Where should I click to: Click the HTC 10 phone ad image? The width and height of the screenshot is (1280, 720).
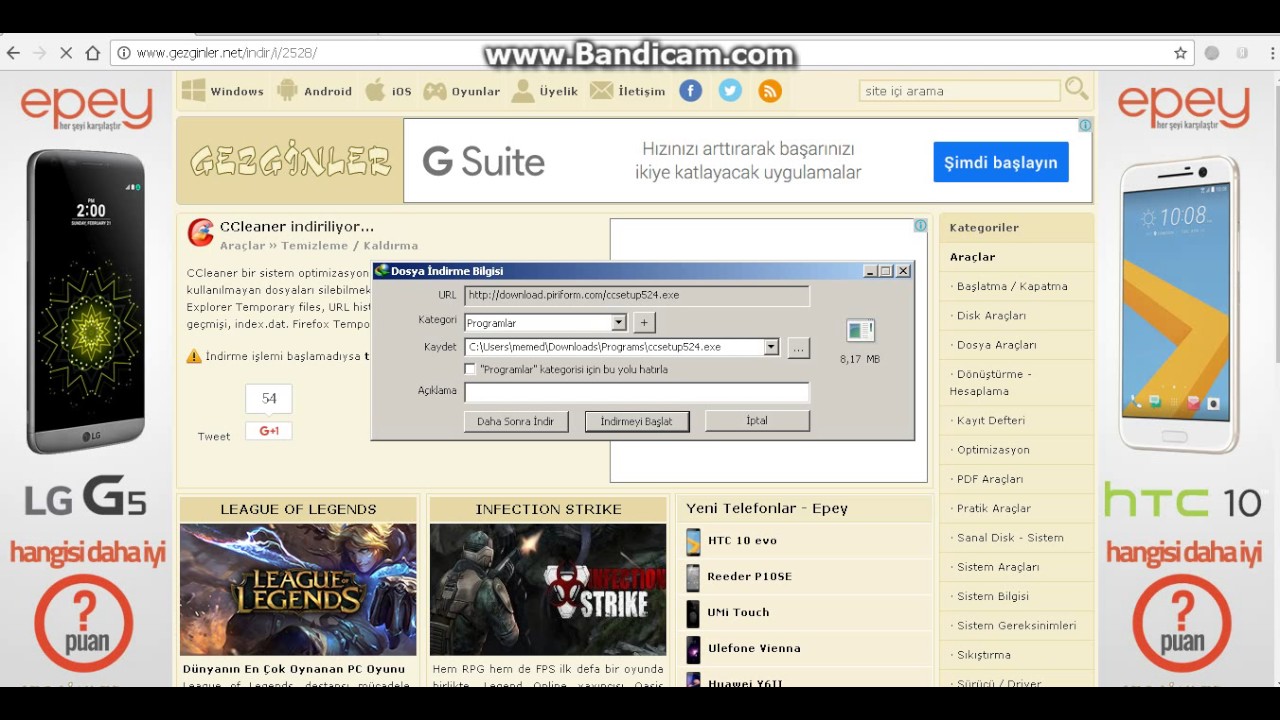[x=1180, y=304]
